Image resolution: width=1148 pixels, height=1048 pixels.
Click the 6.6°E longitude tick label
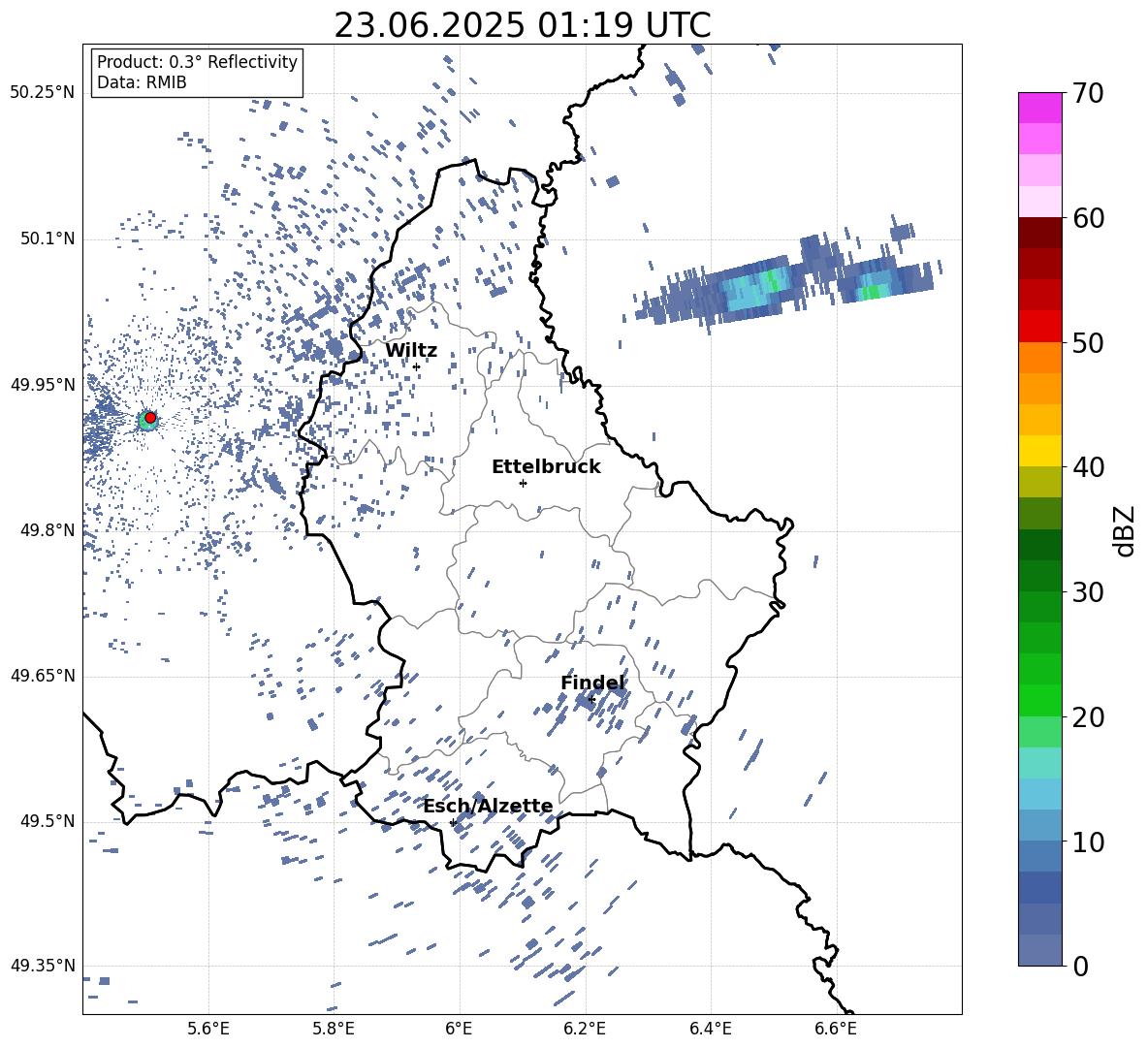coord(836,1029)
